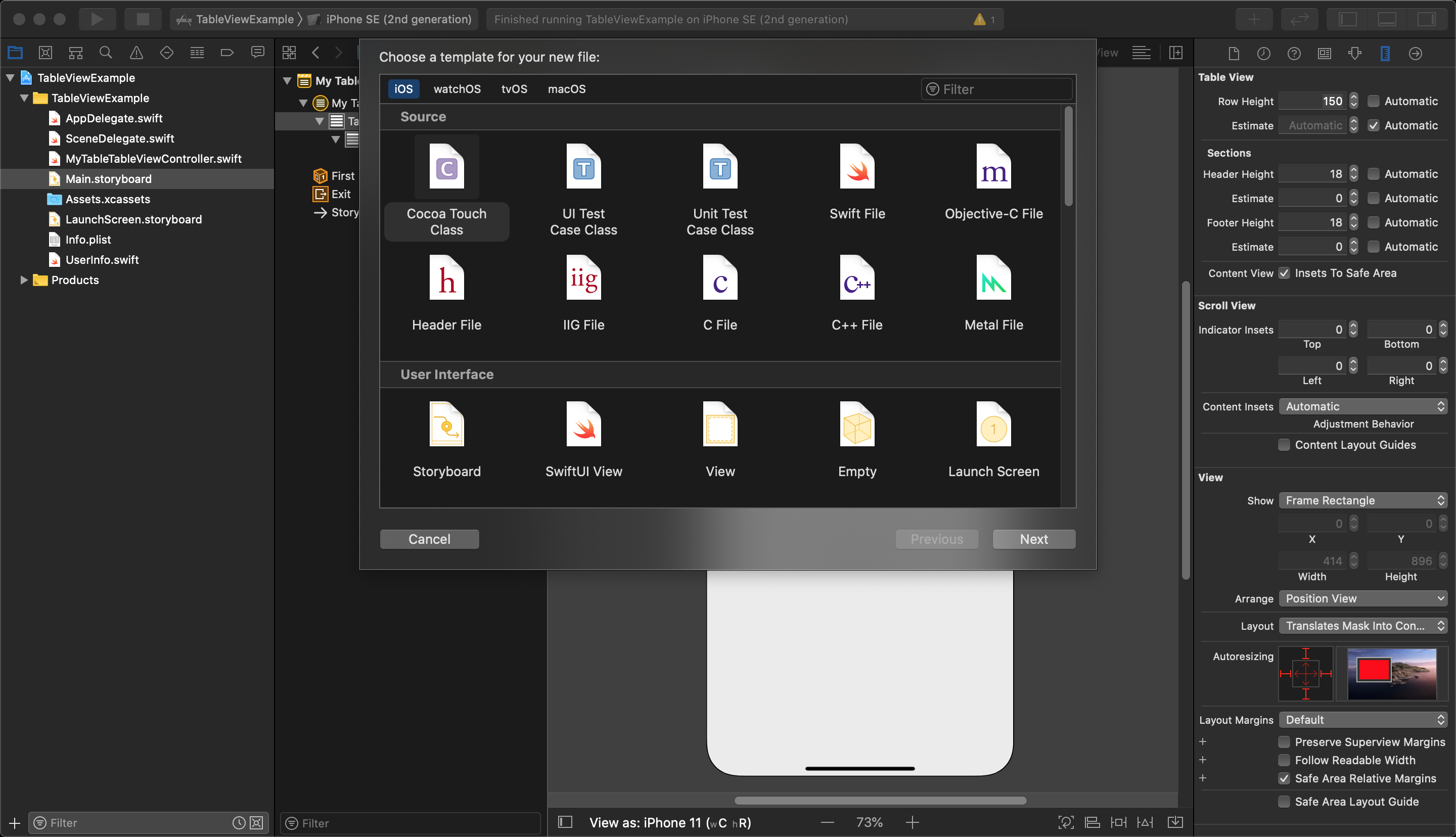Screen dimensions: 1456x837
Task: Open the Source Control navigator
Action: coord(45,53)
